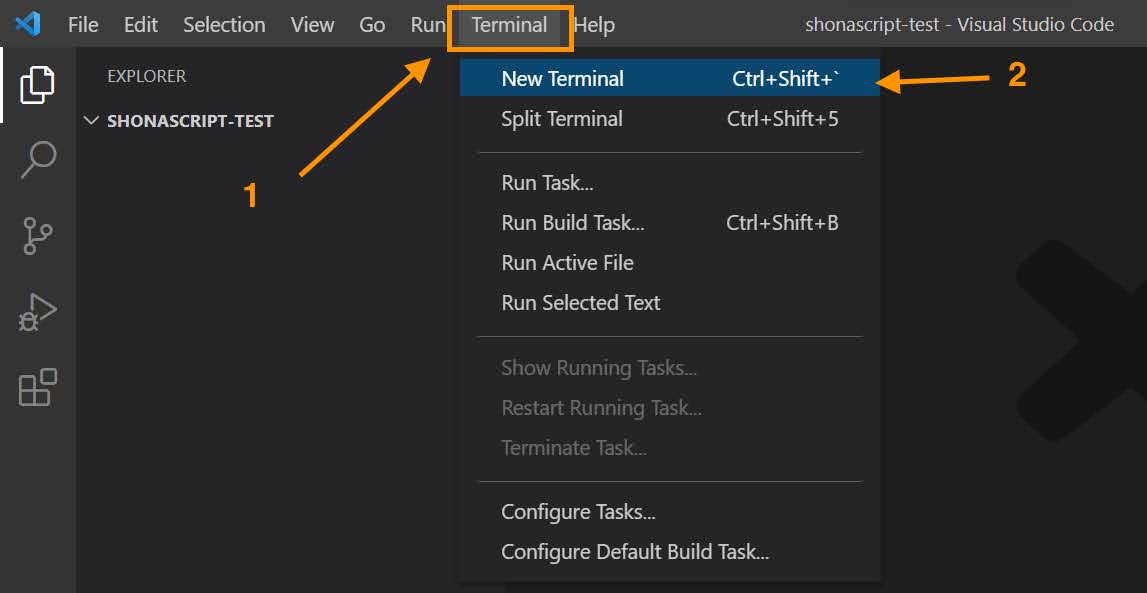
Task: Open the Source Control icon
Action: click(38, 236)
